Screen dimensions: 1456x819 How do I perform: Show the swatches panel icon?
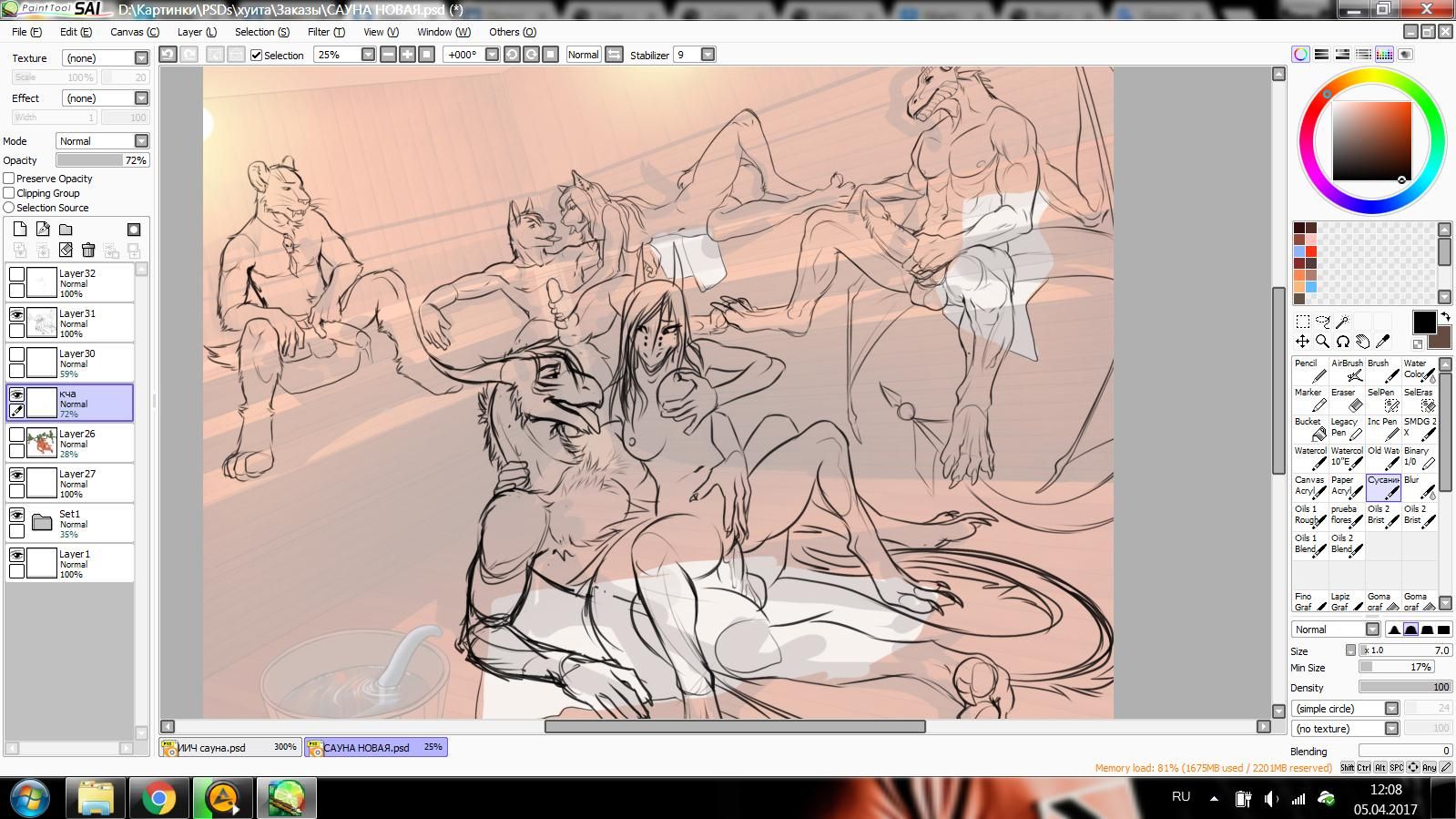point(1384,55)
